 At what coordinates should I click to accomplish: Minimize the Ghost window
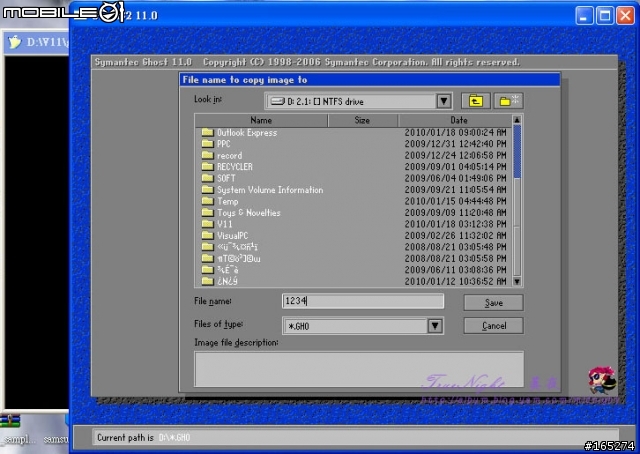click(584, 16)
